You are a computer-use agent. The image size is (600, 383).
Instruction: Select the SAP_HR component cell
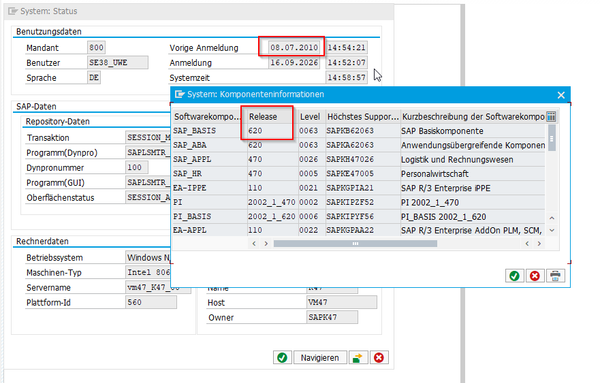pos(210,174)
